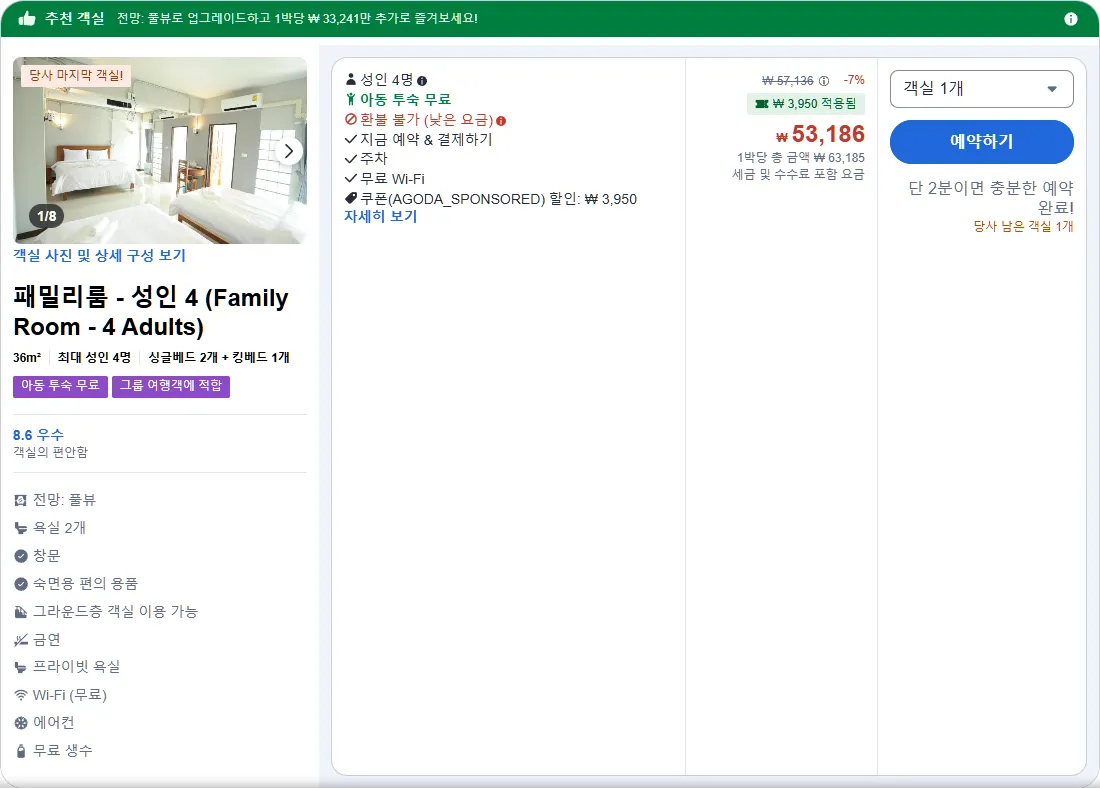Click the 창문 check icon

click(x=21, y=556)
